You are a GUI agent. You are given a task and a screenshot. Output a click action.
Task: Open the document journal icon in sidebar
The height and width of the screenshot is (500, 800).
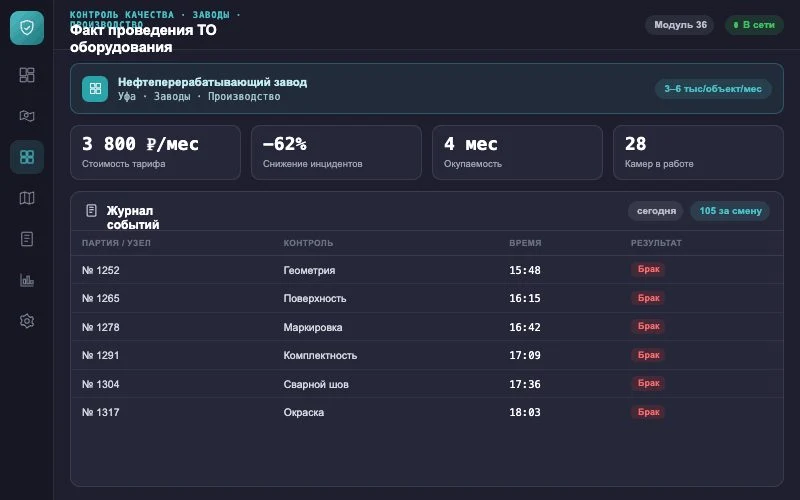pyautogui.click(x=27, y=239)
